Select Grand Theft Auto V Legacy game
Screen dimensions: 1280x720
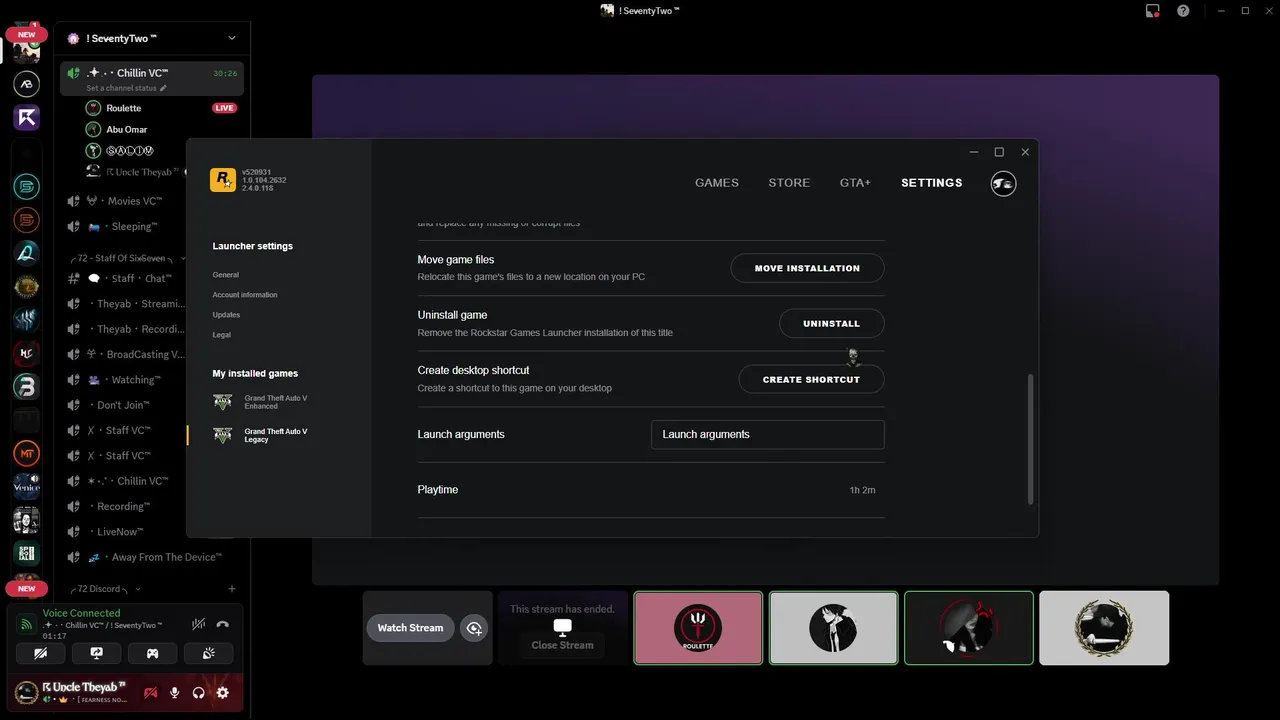pos(261,436)
